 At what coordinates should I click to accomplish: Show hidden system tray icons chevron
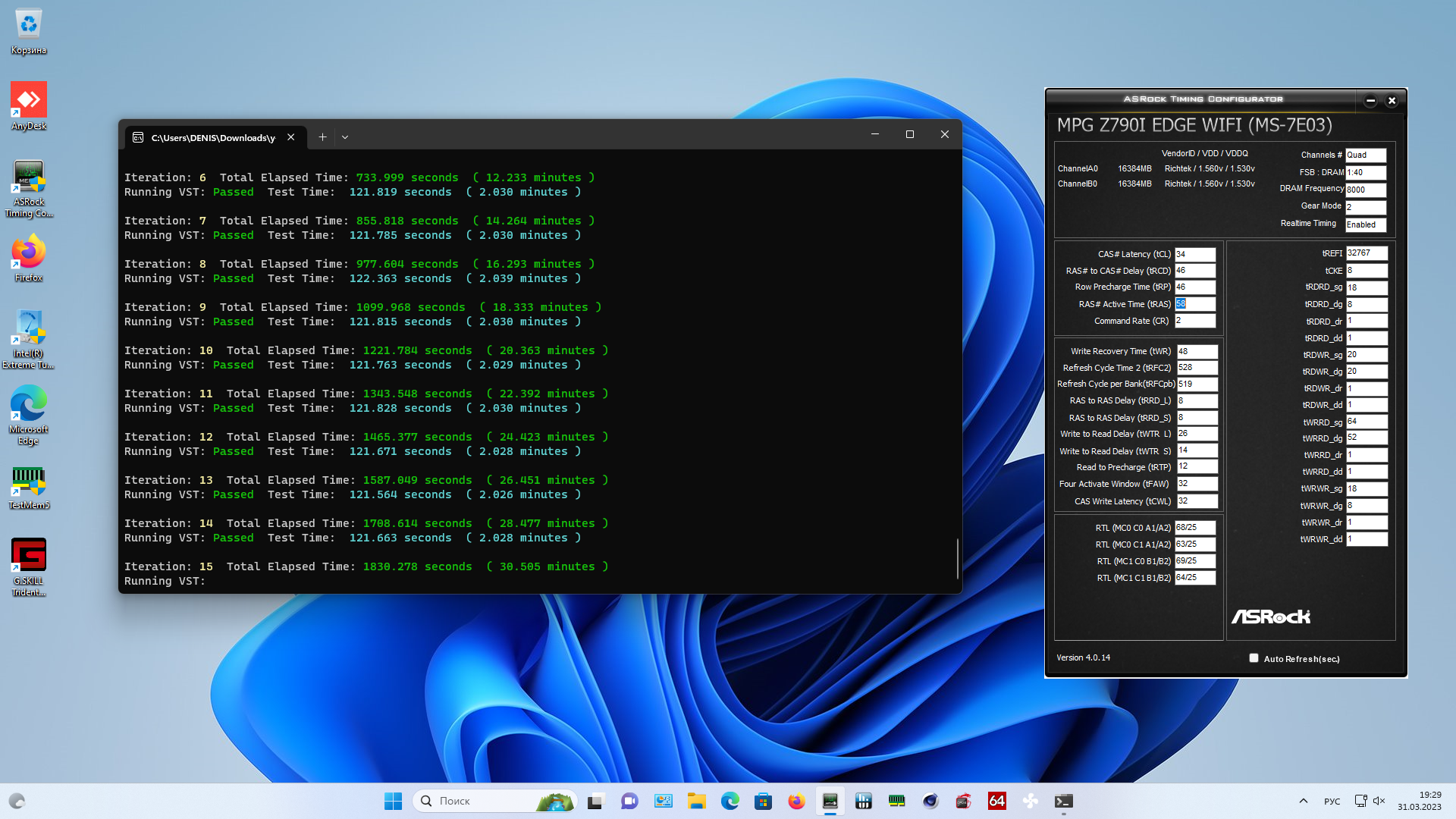pyautogui.click(x=1303, y=801)
